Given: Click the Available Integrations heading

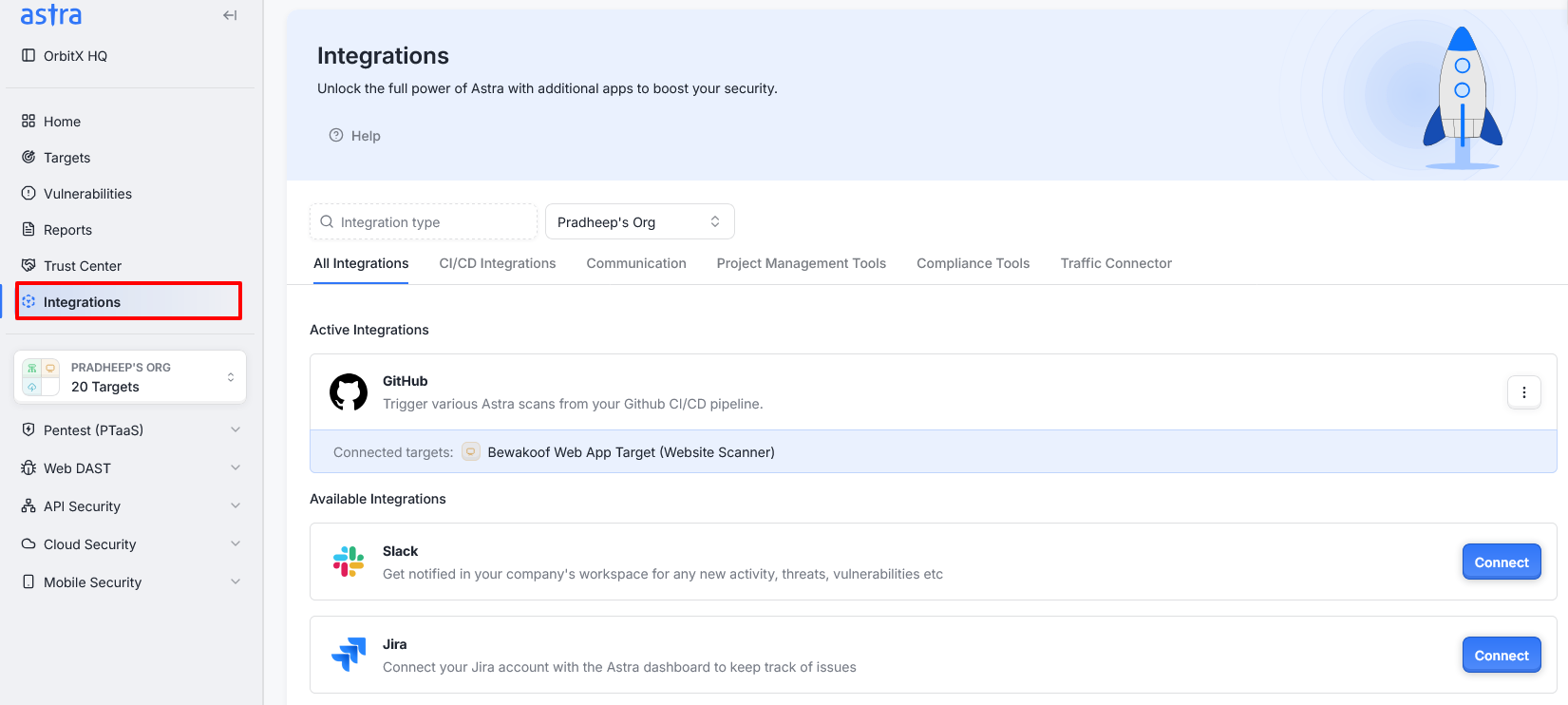Looking at the screenshot, I should click(x=378, y=499).
